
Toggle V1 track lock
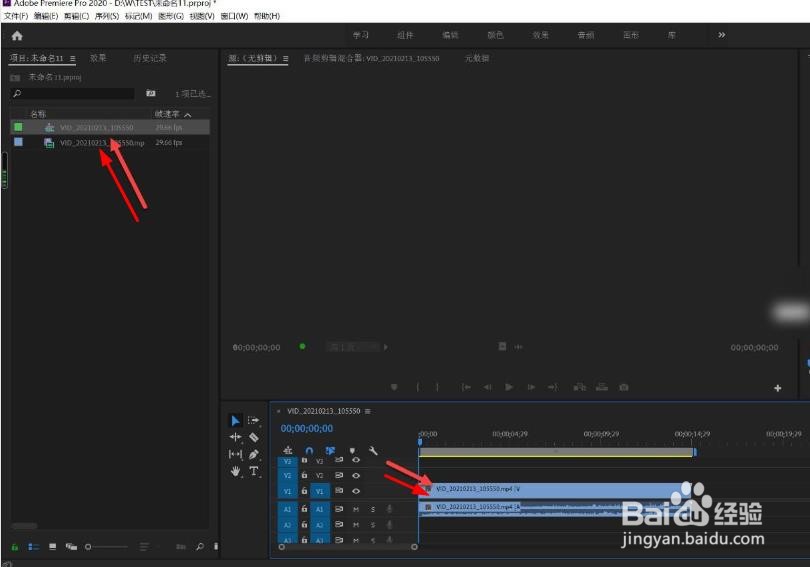click(304, 491)
